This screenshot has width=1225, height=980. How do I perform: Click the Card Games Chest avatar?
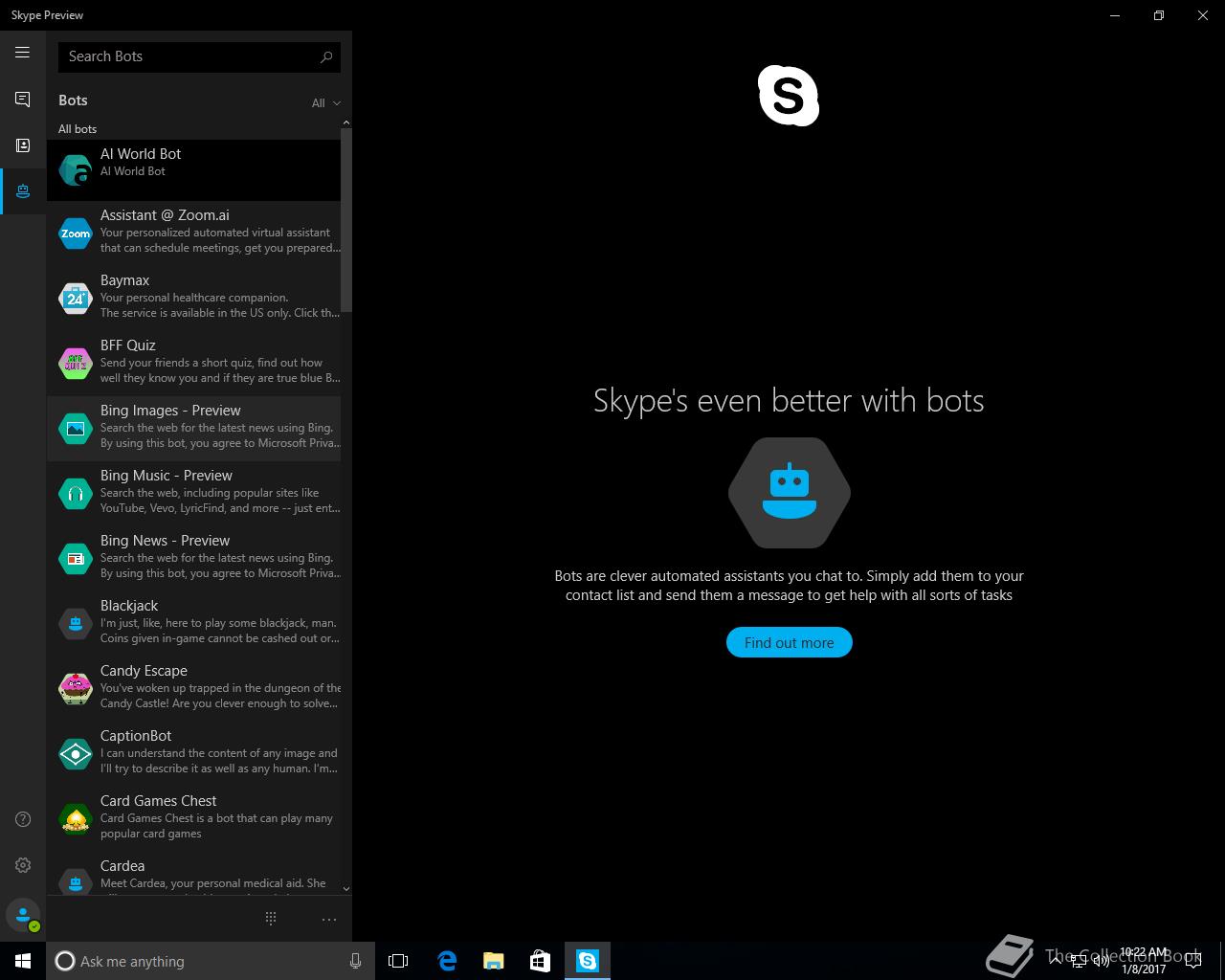pos(76,818)
